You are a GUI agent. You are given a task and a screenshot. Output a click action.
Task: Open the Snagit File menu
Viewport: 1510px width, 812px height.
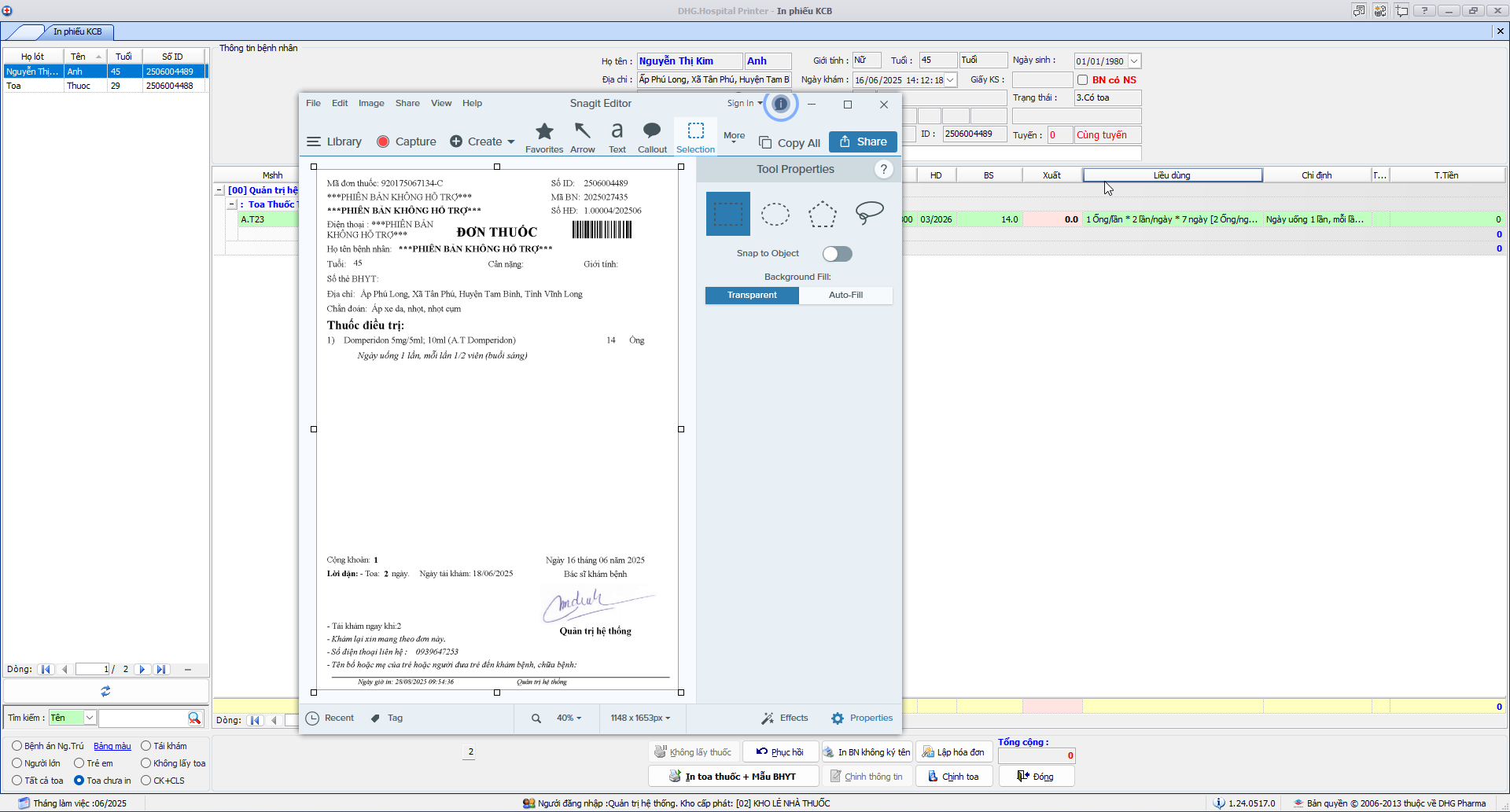[x=313, y=103]
